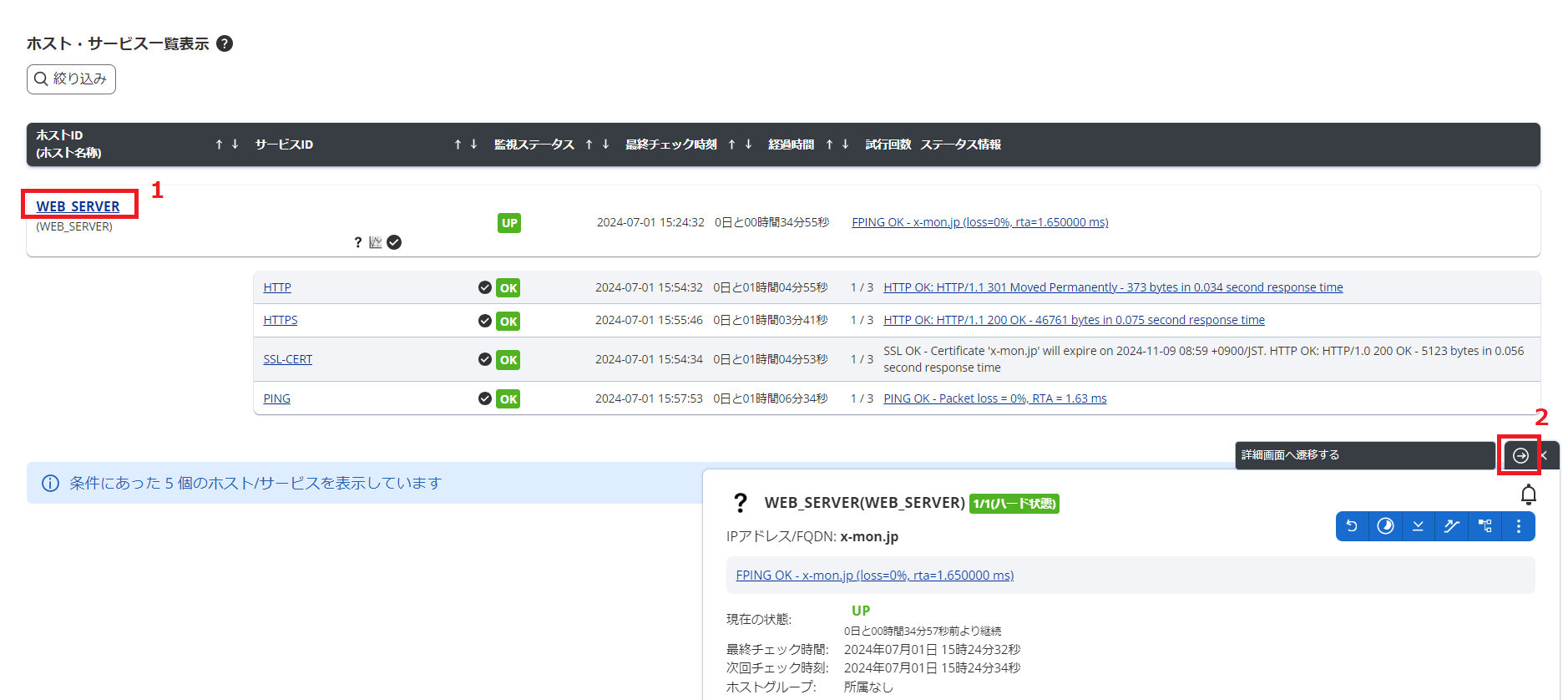
Task: Click the escalation arrow icon in blue toolbar
Action: (1451, 526)
